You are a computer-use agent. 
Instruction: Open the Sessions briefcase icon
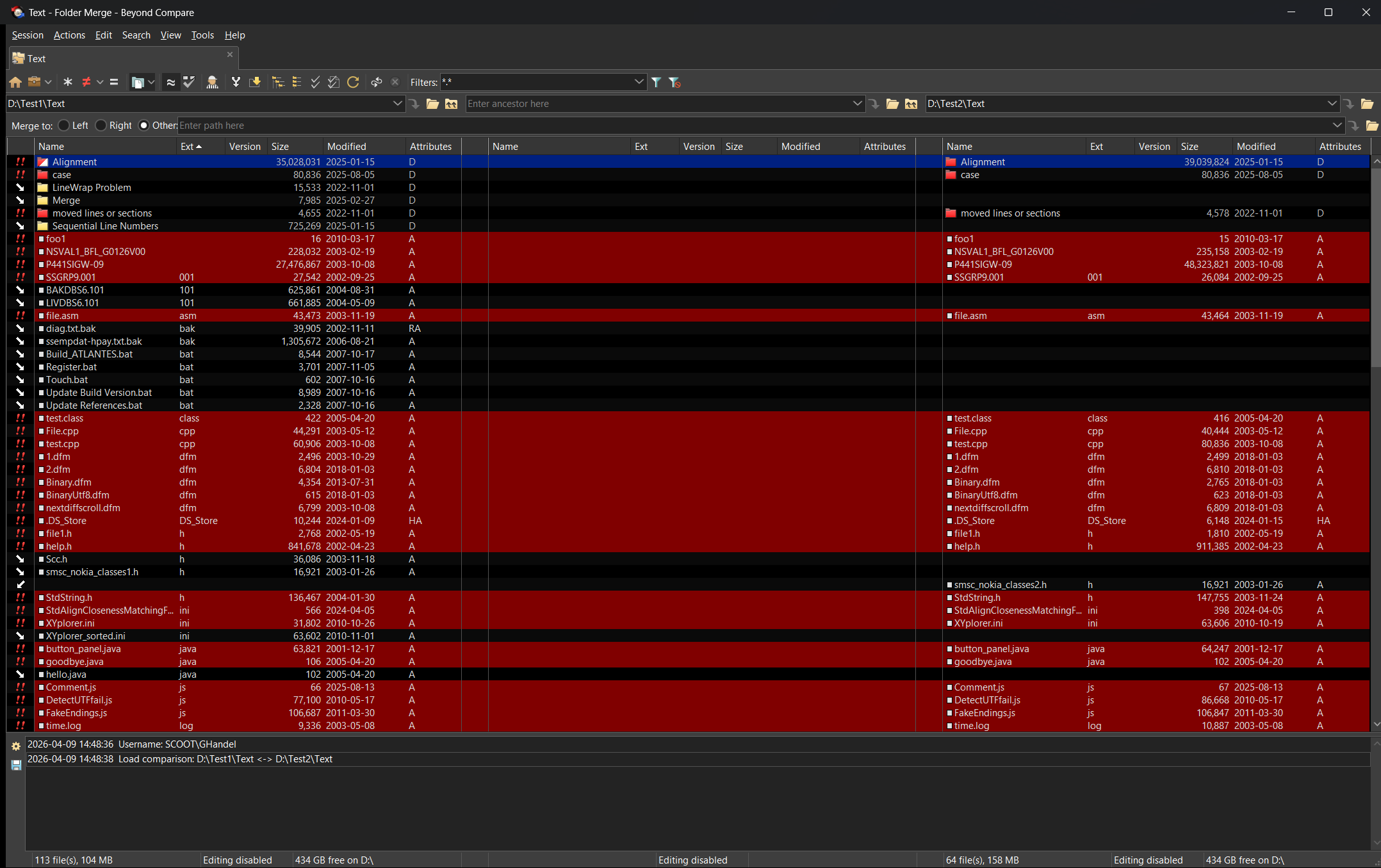pyautogui.click(x=34, y=82)
